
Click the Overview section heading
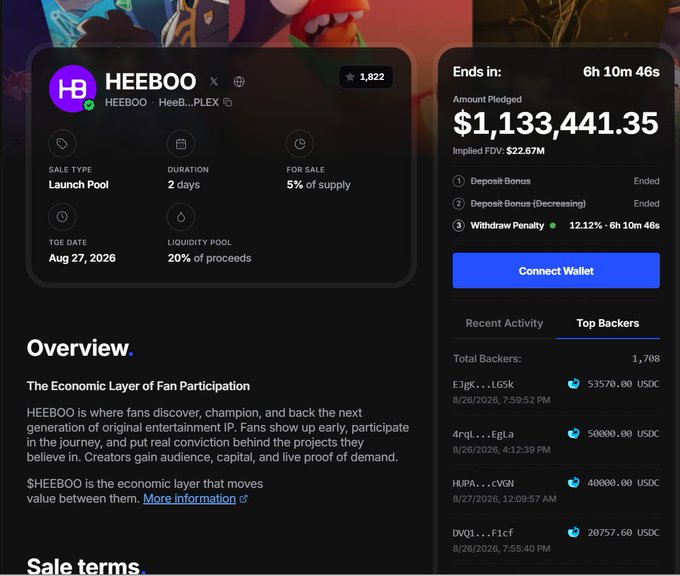[x=80, y=348]
